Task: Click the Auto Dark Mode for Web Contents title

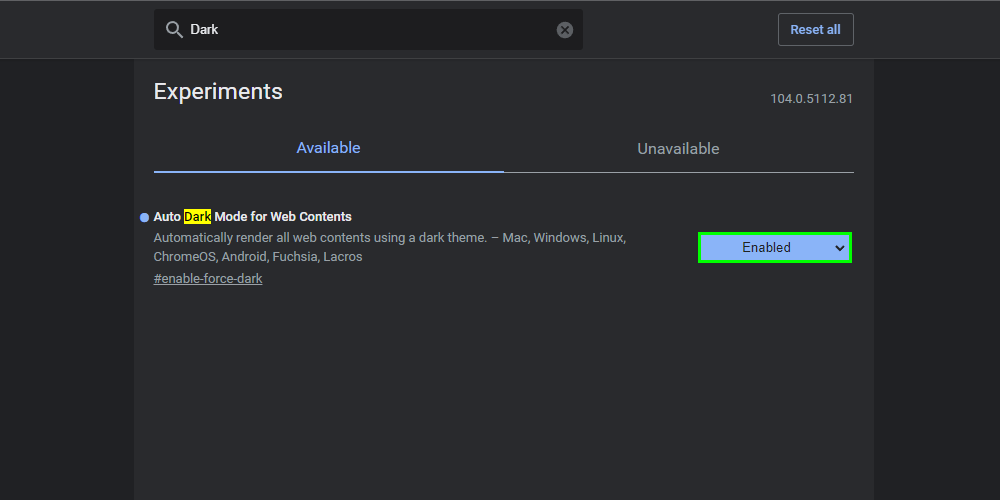Action: click(253, 217)
